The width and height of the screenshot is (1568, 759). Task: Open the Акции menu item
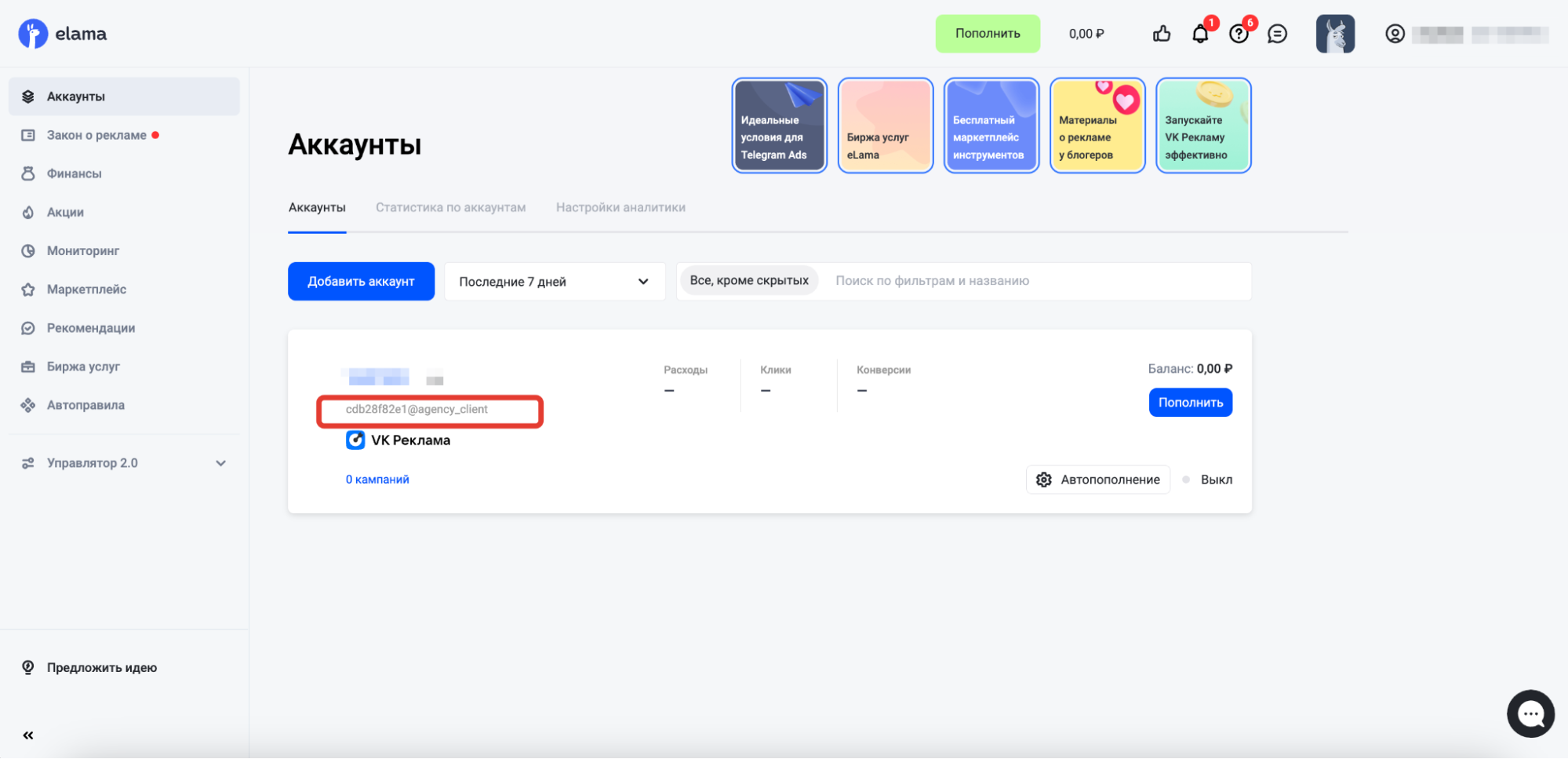pyautogui.click(x=124, y=212)
